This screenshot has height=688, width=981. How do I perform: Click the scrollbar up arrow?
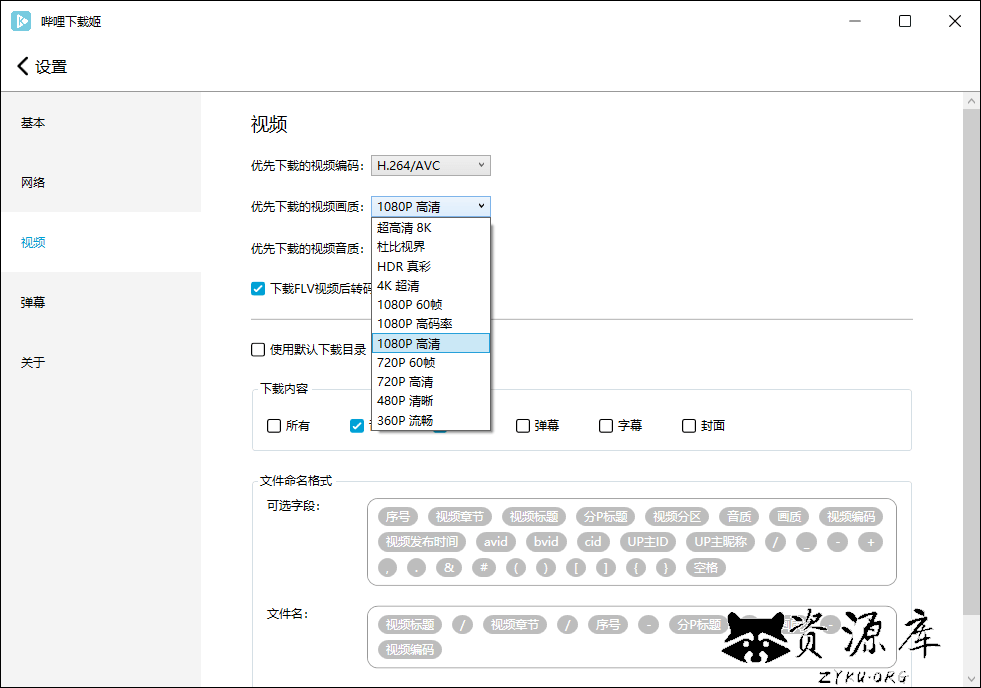(971, 101)
